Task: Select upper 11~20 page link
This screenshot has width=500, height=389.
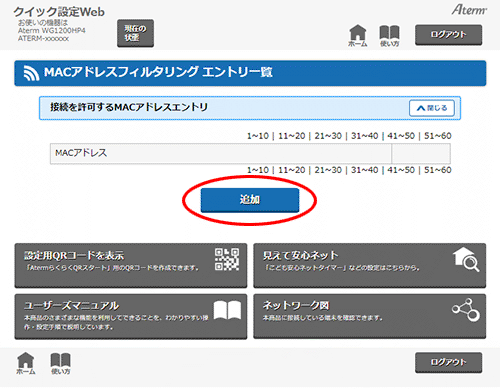Action: pos(292,136)
